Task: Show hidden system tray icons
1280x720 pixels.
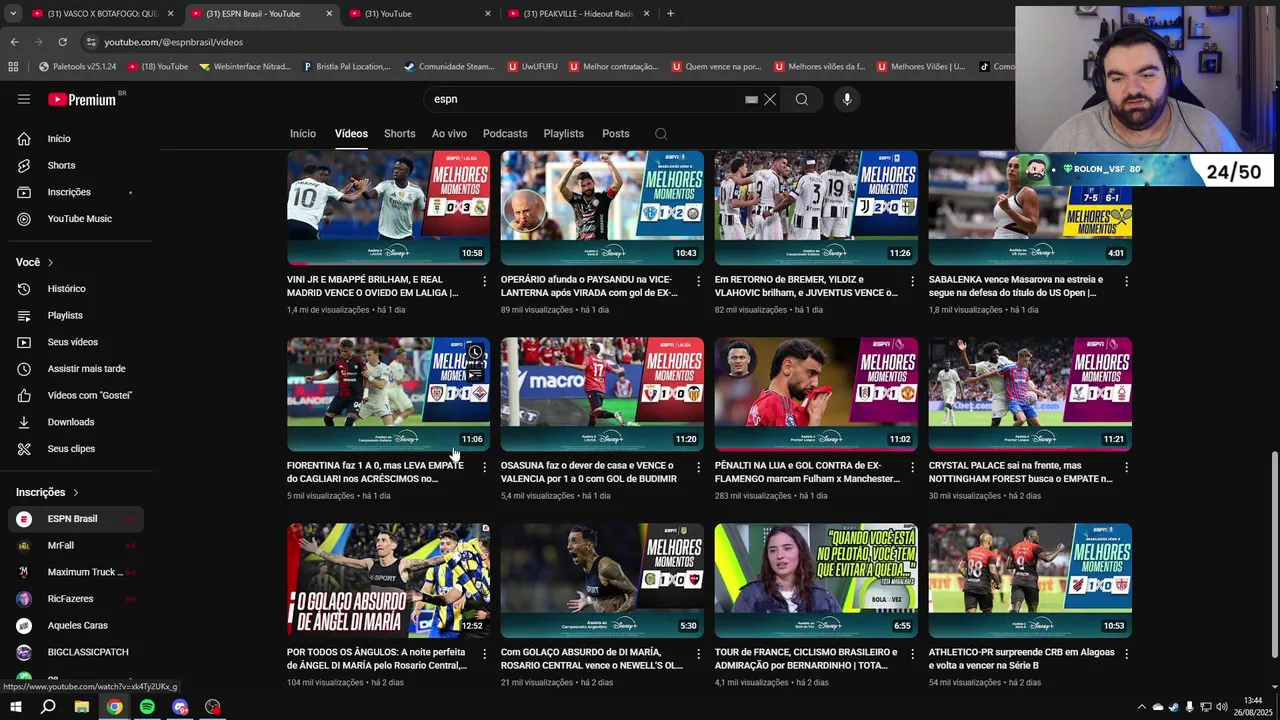Action: (x=1141, y=707)
